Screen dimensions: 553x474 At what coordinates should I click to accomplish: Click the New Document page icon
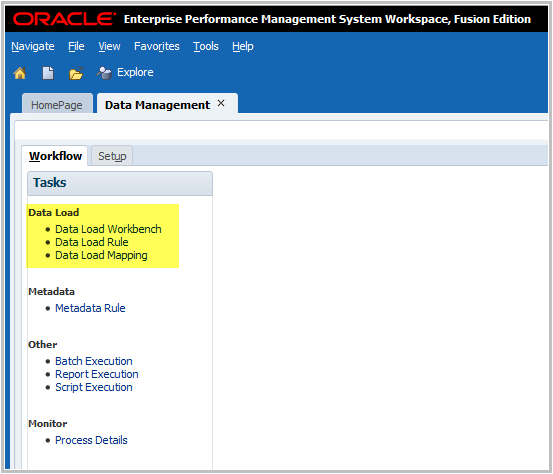coord(48,73)
